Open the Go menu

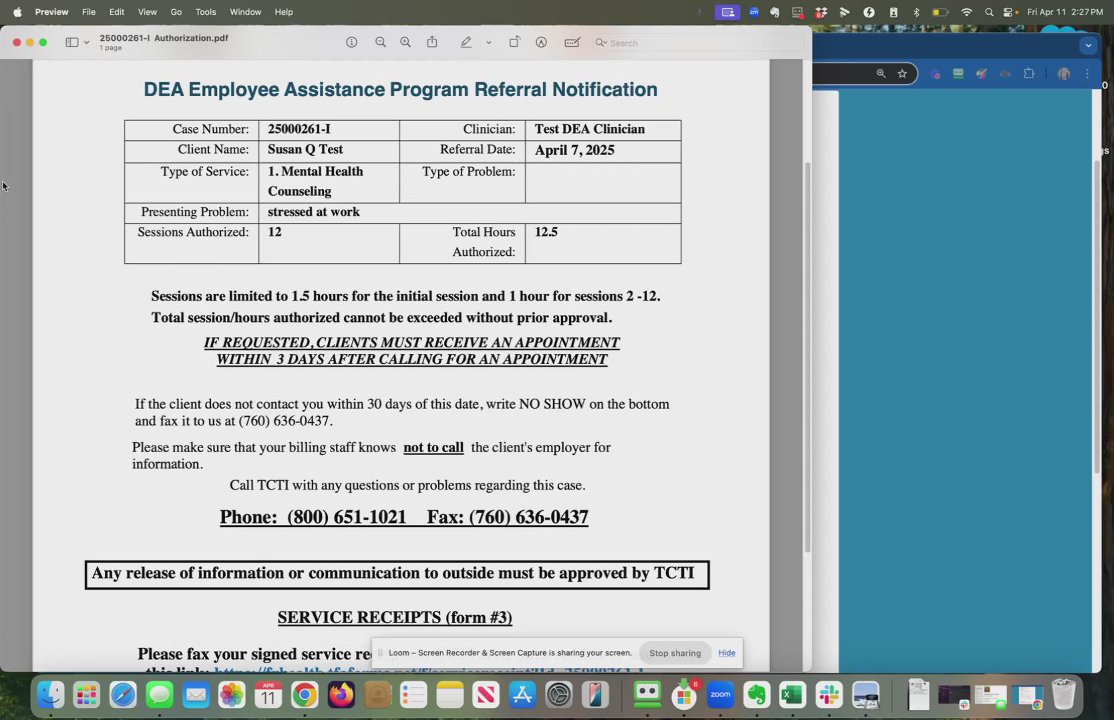pyautogui.click(x=176, y=12)
